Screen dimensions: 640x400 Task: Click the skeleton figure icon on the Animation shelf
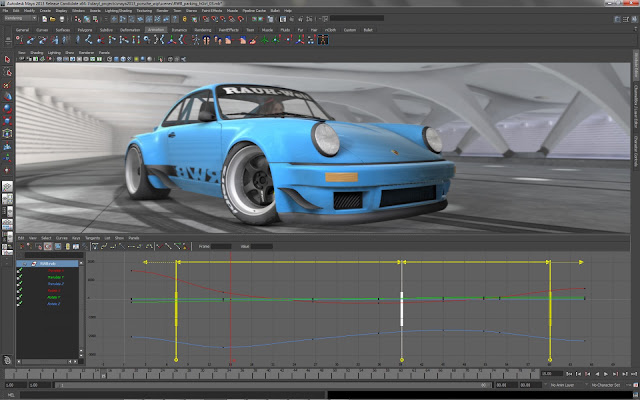coord(196,40)
